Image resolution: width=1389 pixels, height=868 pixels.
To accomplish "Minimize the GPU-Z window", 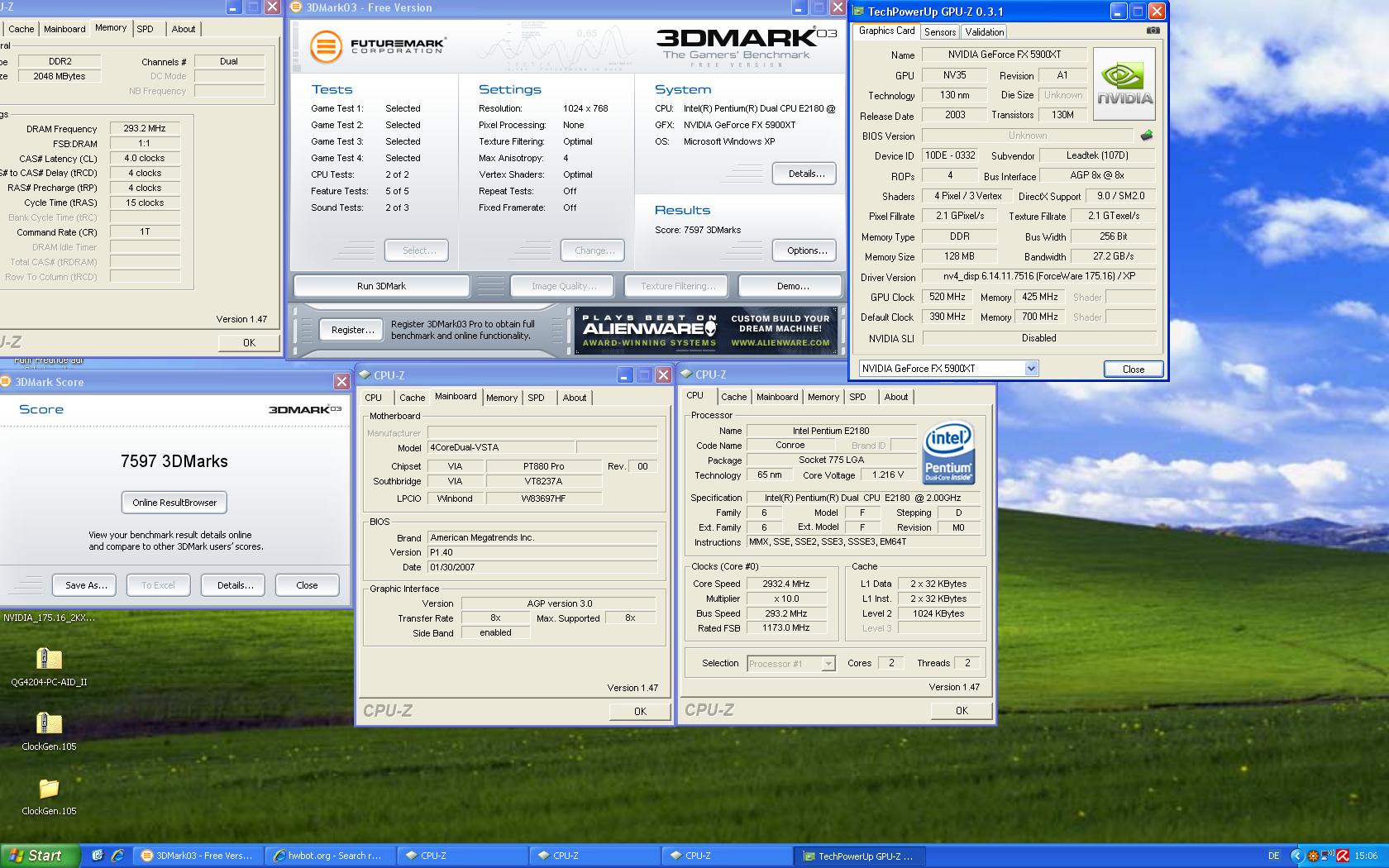I will 1118,11.
